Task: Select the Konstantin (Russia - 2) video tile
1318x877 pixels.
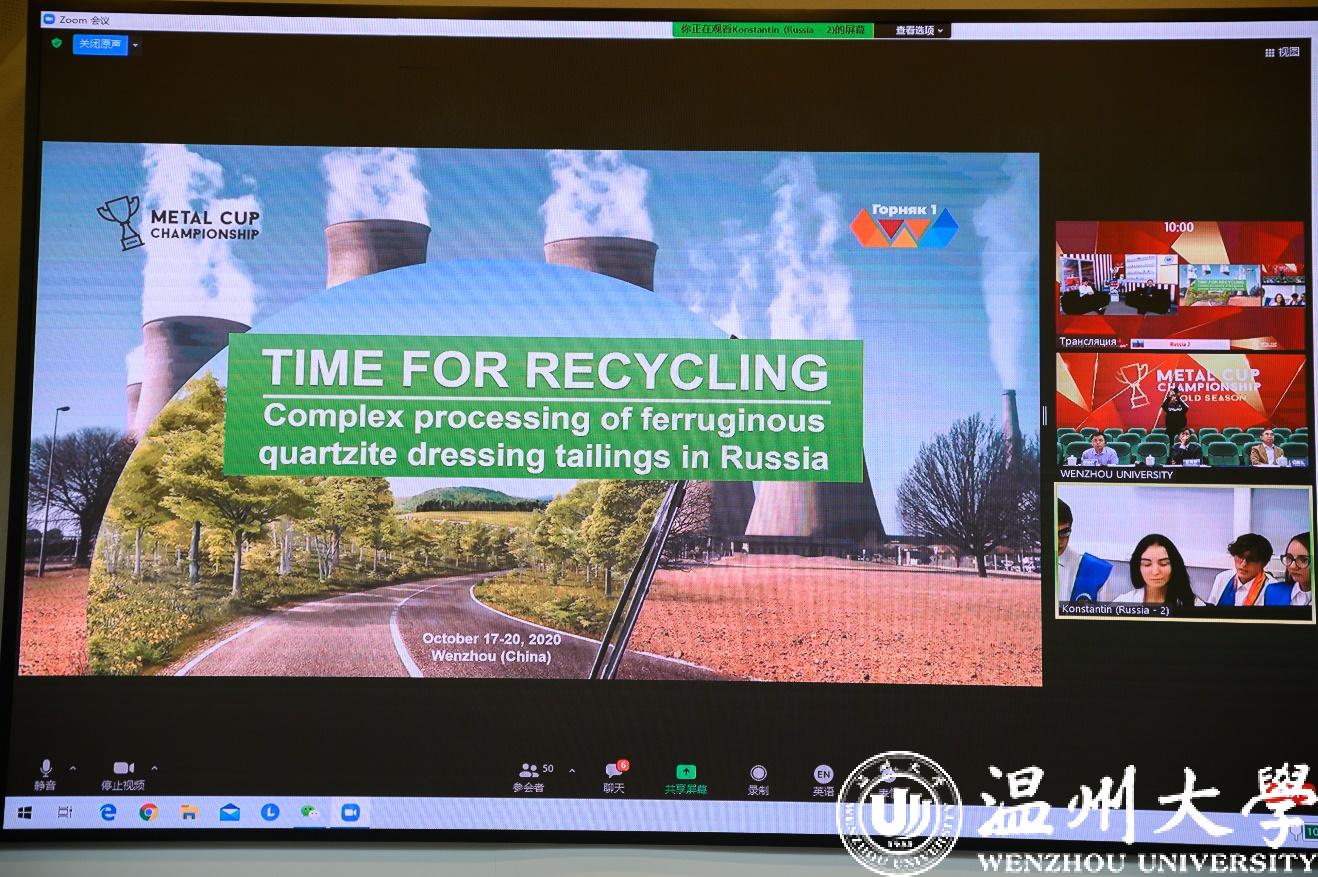Action: 1184,552
